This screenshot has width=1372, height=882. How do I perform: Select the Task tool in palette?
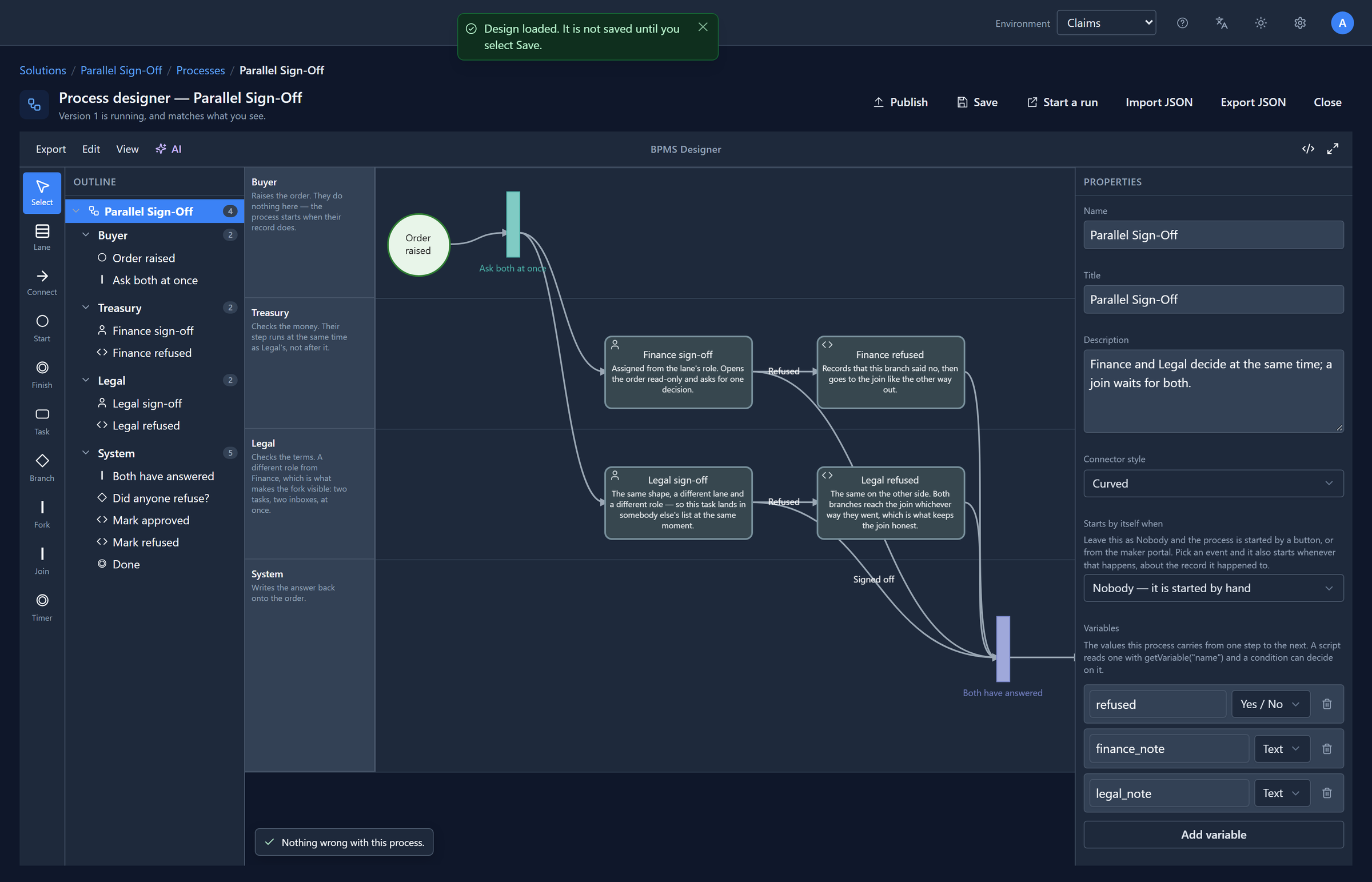pos(42,421)
